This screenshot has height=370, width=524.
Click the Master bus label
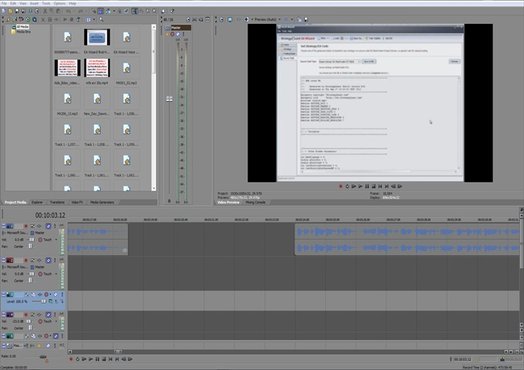coord(180,27)
